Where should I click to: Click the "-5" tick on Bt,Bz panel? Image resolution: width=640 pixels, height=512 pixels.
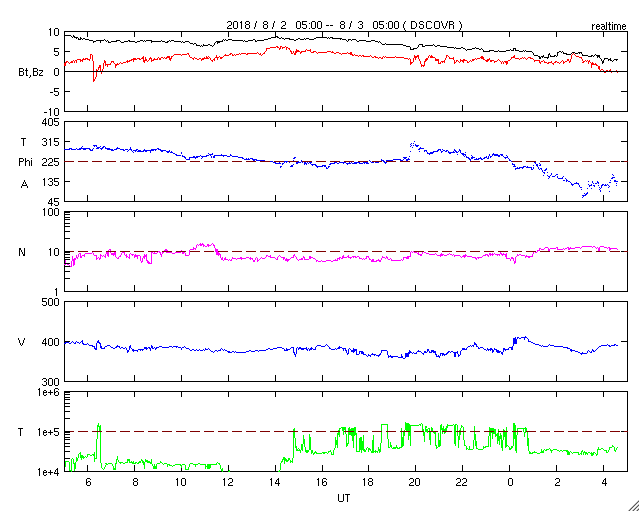click(55, 92)
